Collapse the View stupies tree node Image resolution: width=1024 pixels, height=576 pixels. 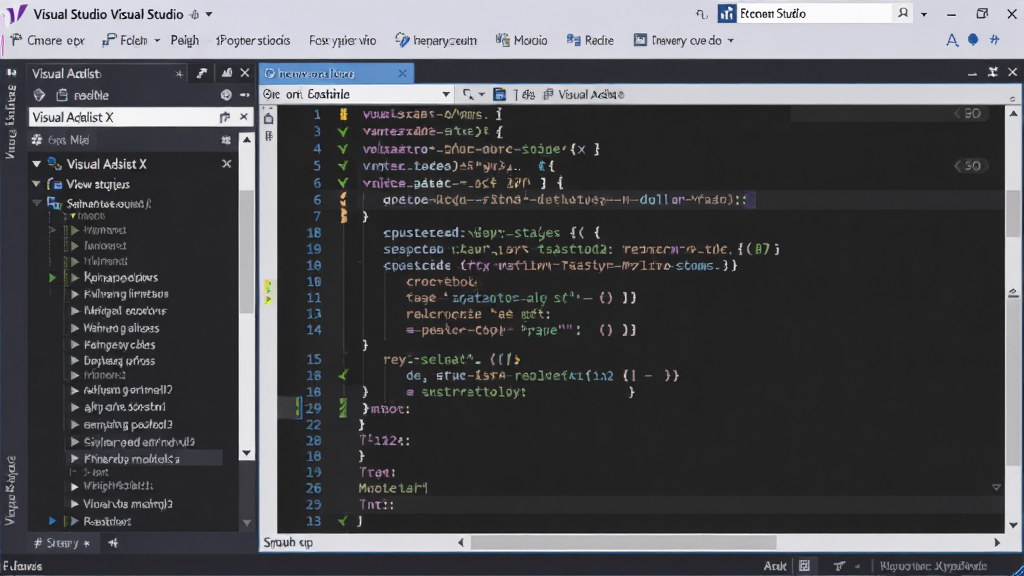click(37, 184)
